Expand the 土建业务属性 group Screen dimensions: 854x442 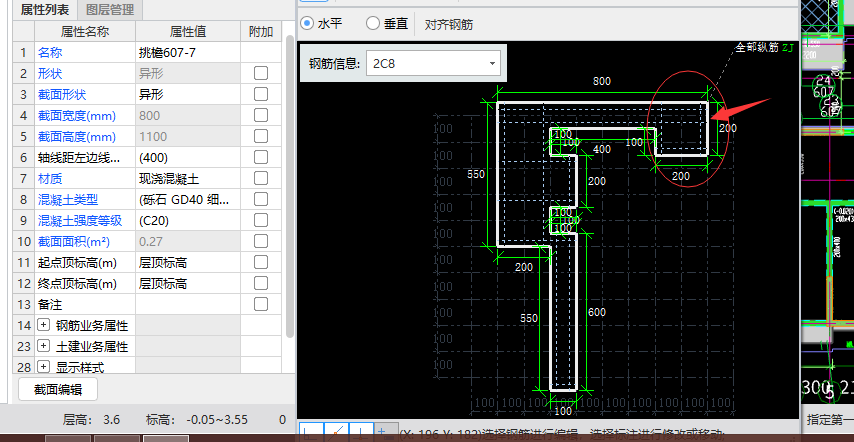(x=43, y=346)
